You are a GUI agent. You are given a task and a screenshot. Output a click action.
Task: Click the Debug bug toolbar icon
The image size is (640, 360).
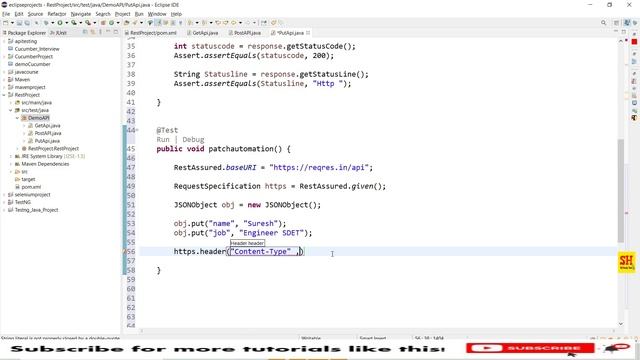pos(46,23)
